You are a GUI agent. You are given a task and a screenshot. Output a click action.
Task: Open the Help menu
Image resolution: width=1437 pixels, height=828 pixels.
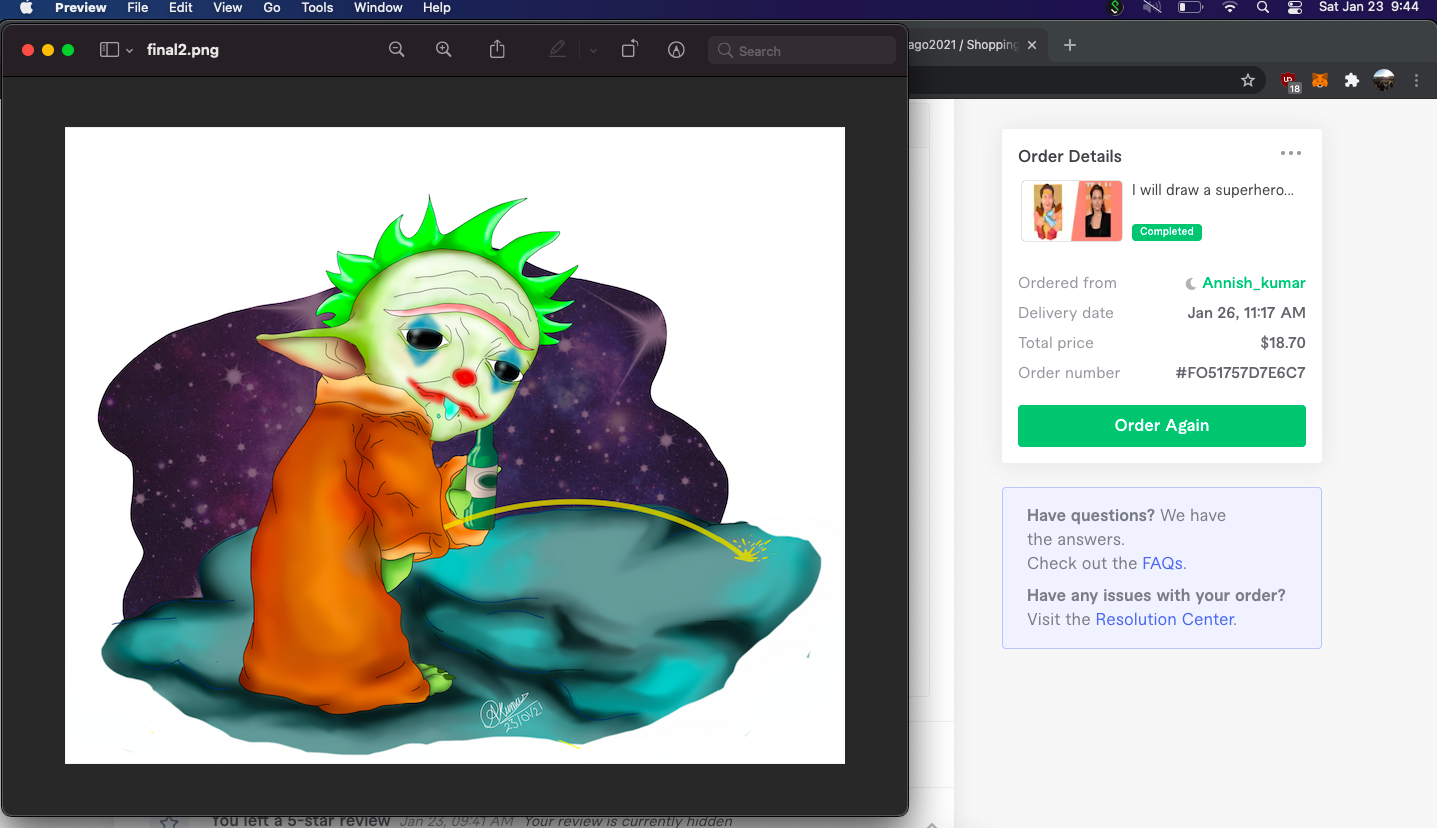click(x=437, y=7)
